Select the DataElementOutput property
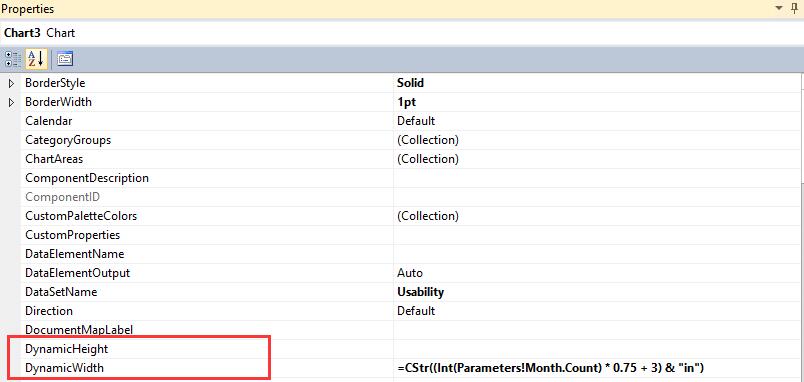 pos(77,273)
